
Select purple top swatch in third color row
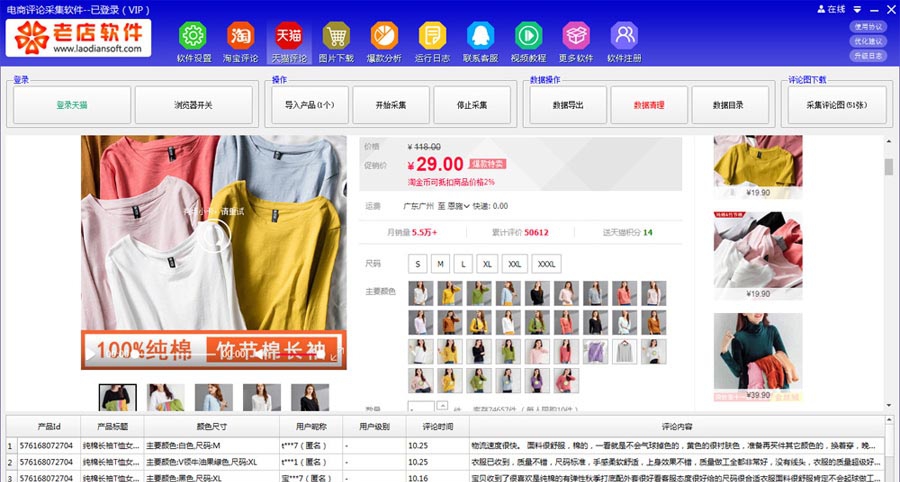(x=595, y=351)
